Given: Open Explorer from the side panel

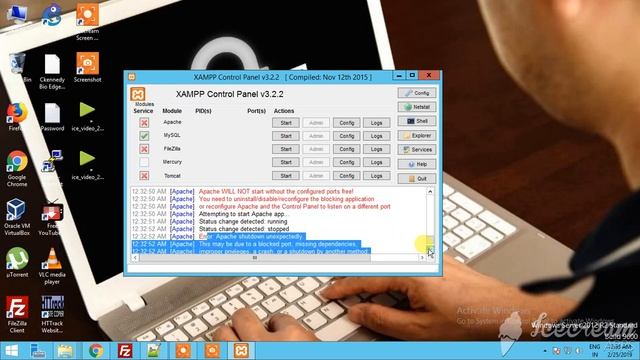Looking at the screenshot, I should (417, 136).
